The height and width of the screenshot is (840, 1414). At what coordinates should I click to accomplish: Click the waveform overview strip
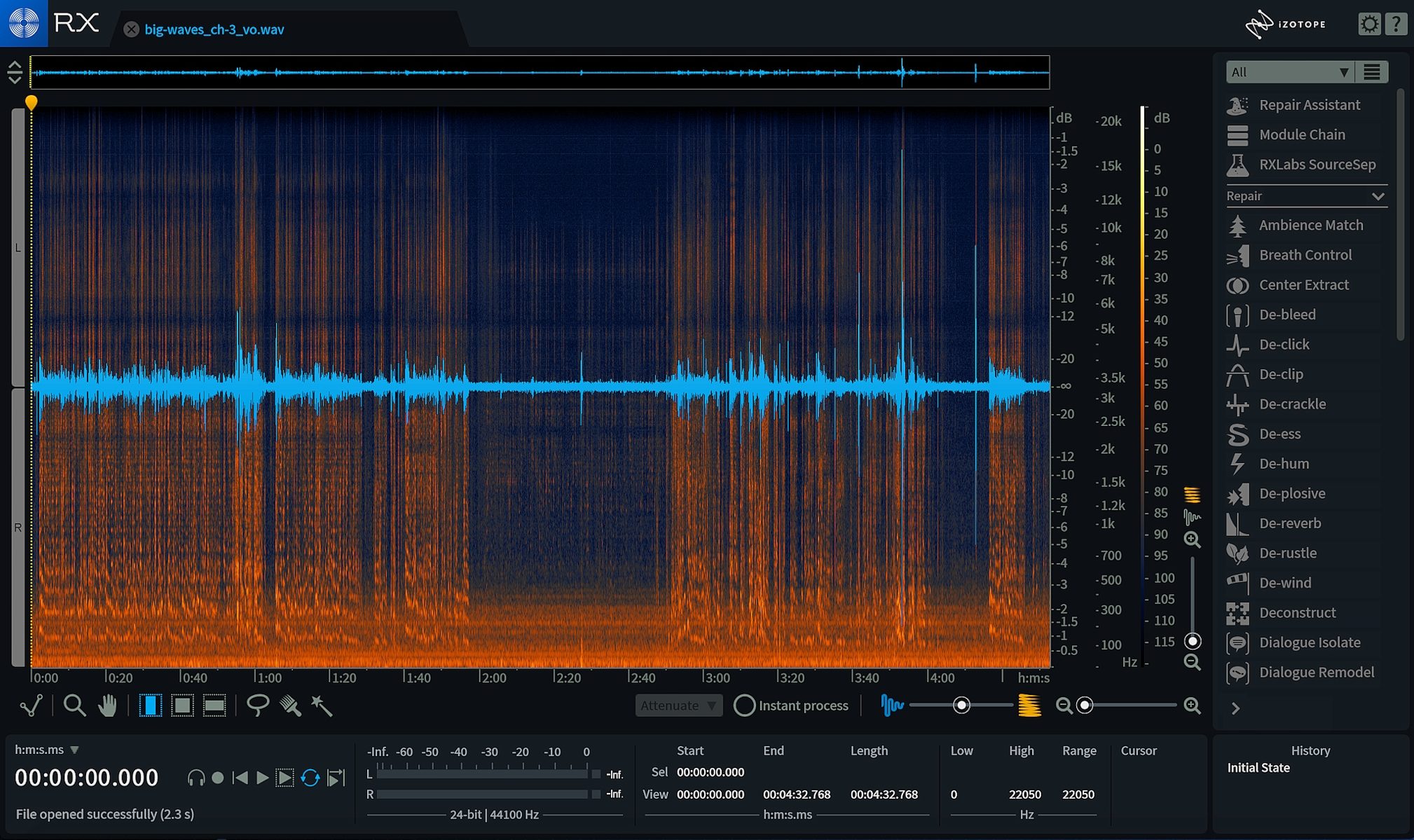(540, 72)
